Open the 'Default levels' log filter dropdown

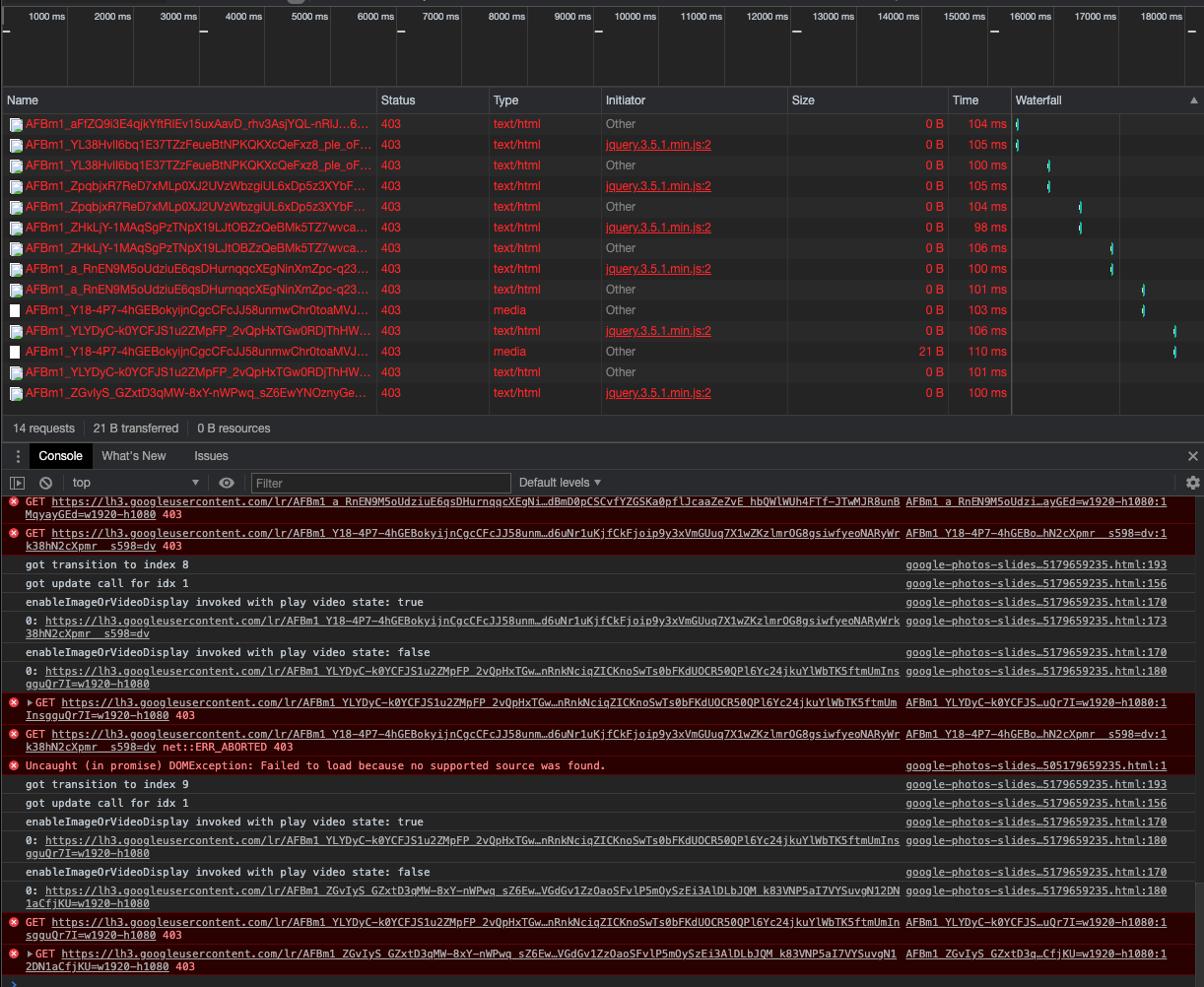560,483
